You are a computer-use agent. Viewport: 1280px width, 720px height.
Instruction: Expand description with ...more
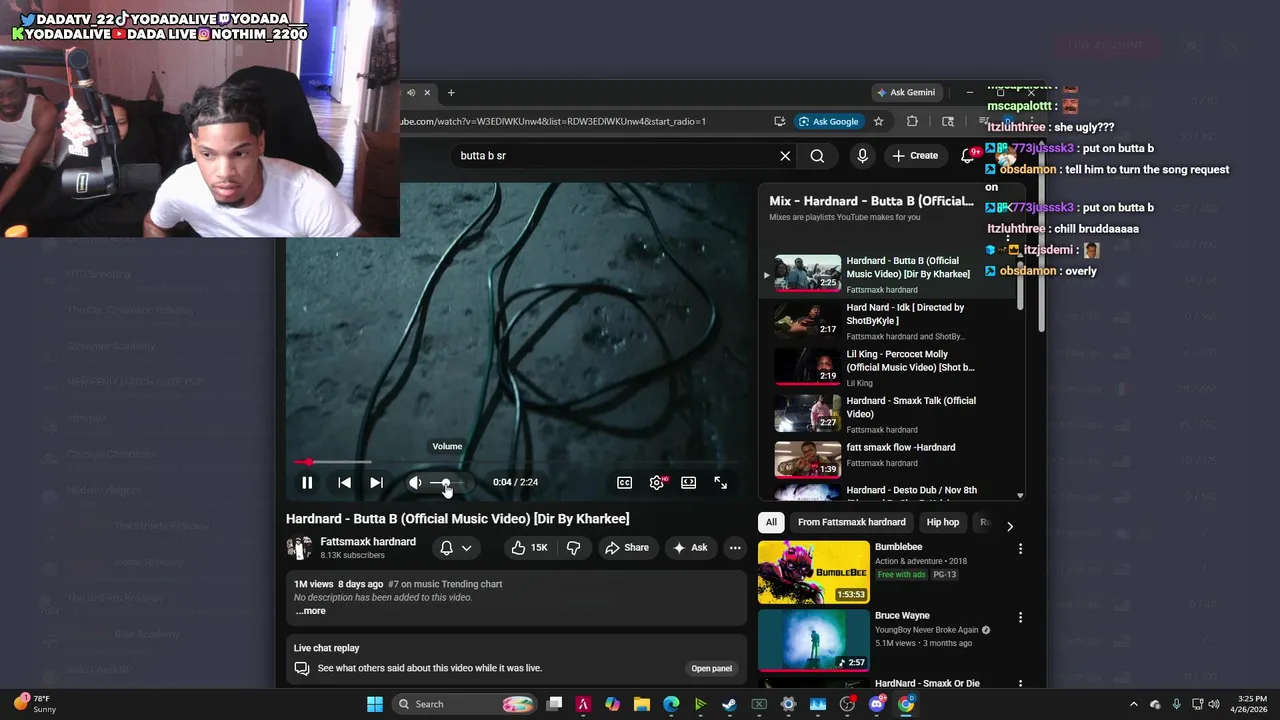[x=310, y=611]
